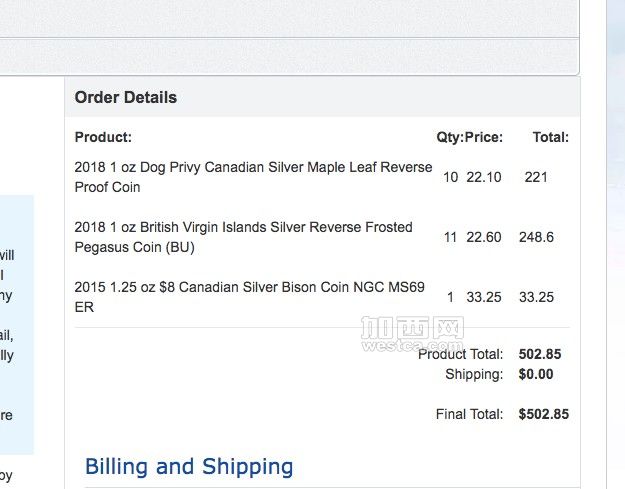The width and height of the screenshot is (625, 489).
Task: Click the 221 line total
Action: tap(536, 177)
